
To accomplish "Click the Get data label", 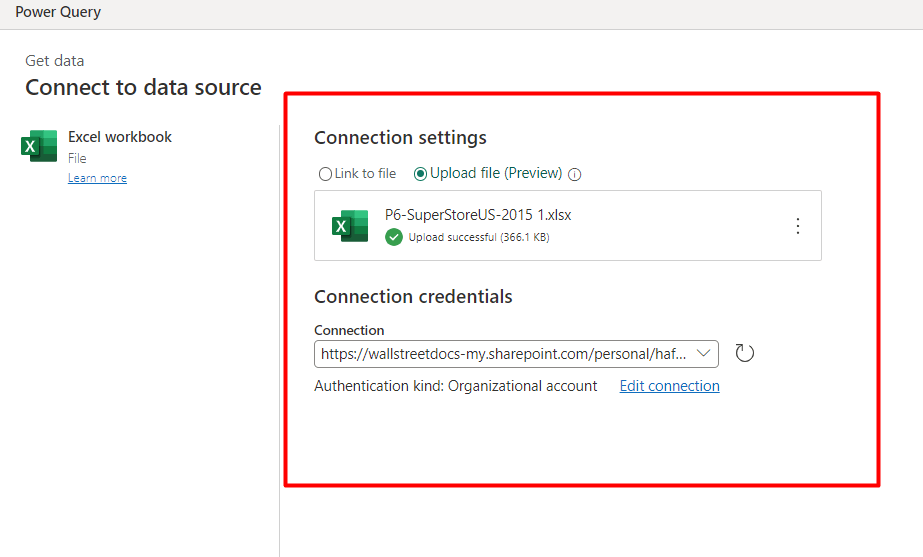I will pos(55,61).
